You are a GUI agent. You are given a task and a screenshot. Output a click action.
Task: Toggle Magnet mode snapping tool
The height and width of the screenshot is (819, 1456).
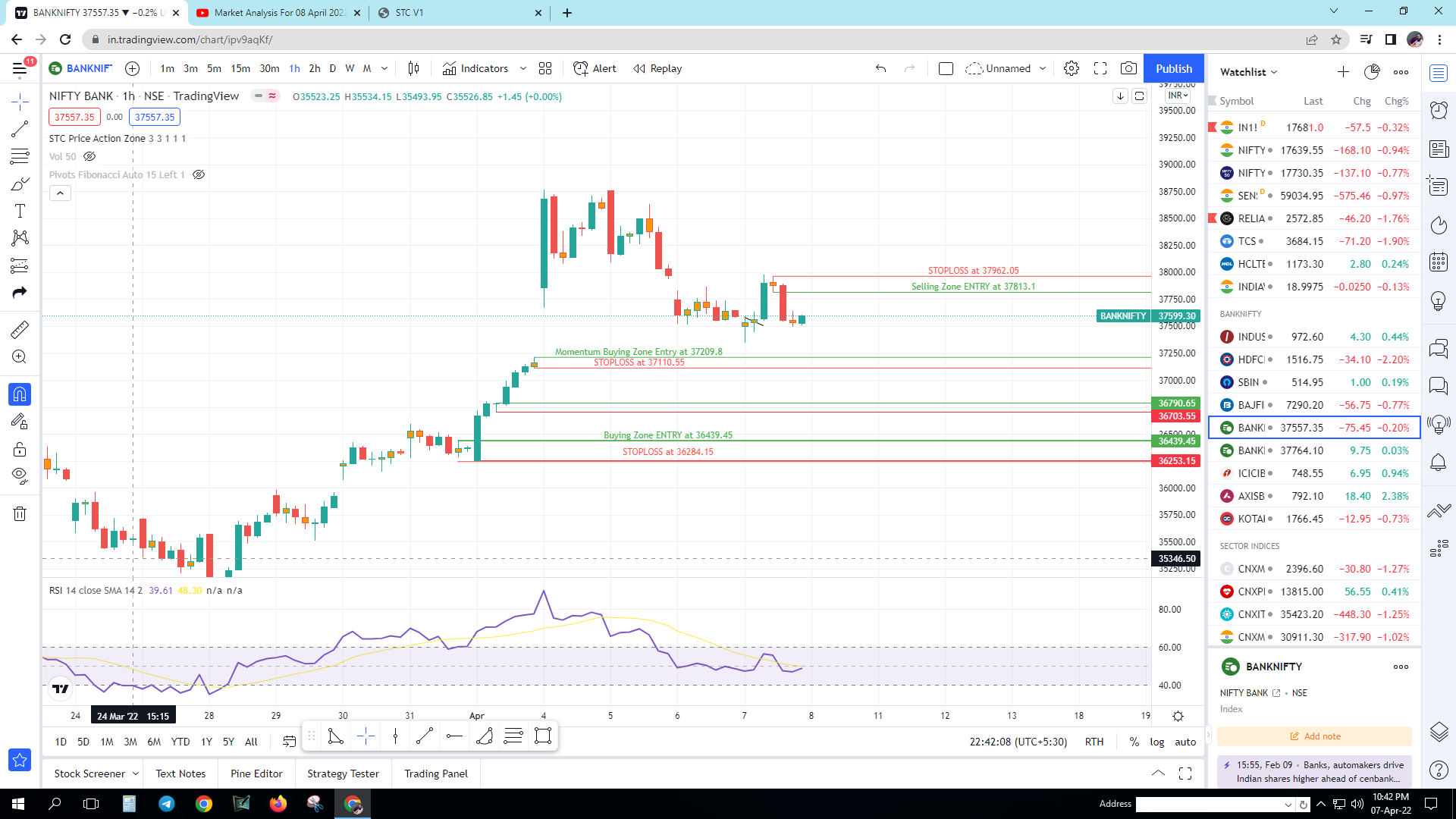click(20, 394)
